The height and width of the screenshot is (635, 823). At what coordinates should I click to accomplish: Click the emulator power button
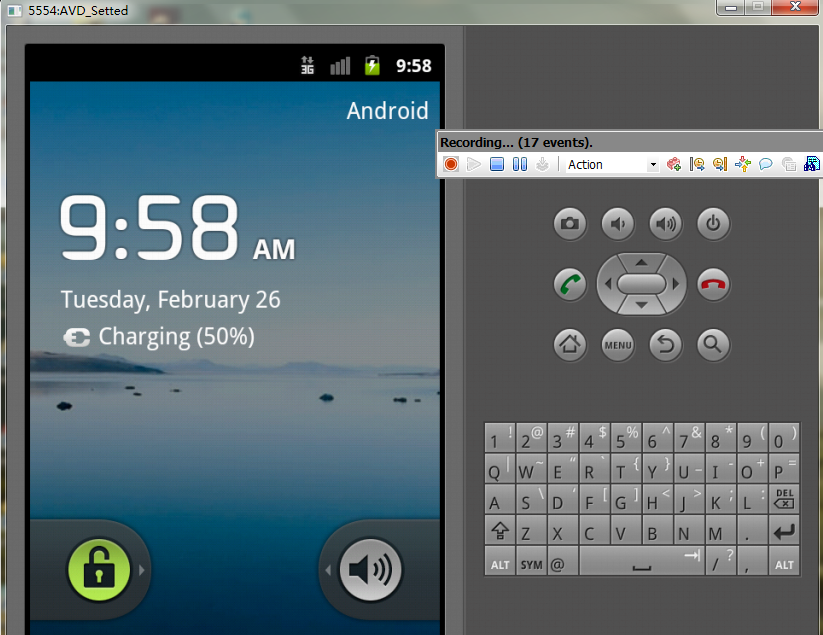pos(713,224)
